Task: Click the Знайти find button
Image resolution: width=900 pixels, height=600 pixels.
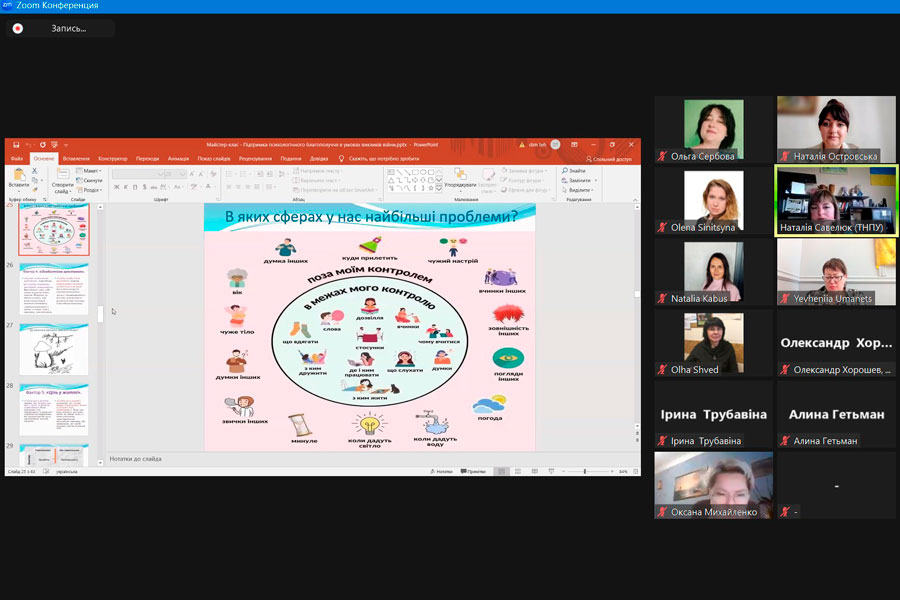Action: click(x=573, y=171)
